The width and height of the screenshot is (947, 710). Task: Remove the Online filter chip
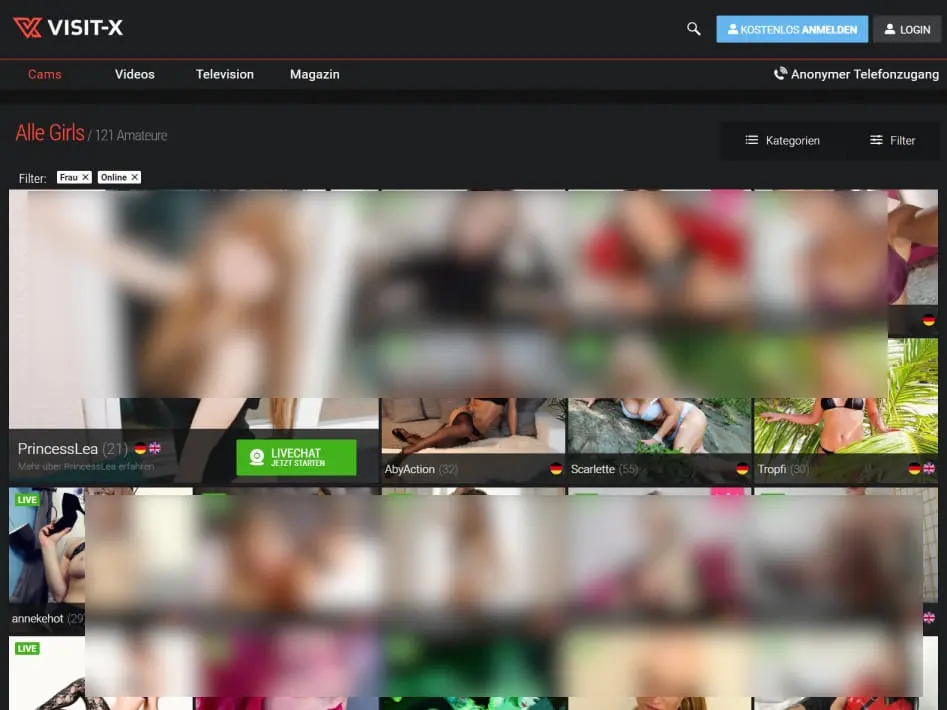[x=133, y=177]
